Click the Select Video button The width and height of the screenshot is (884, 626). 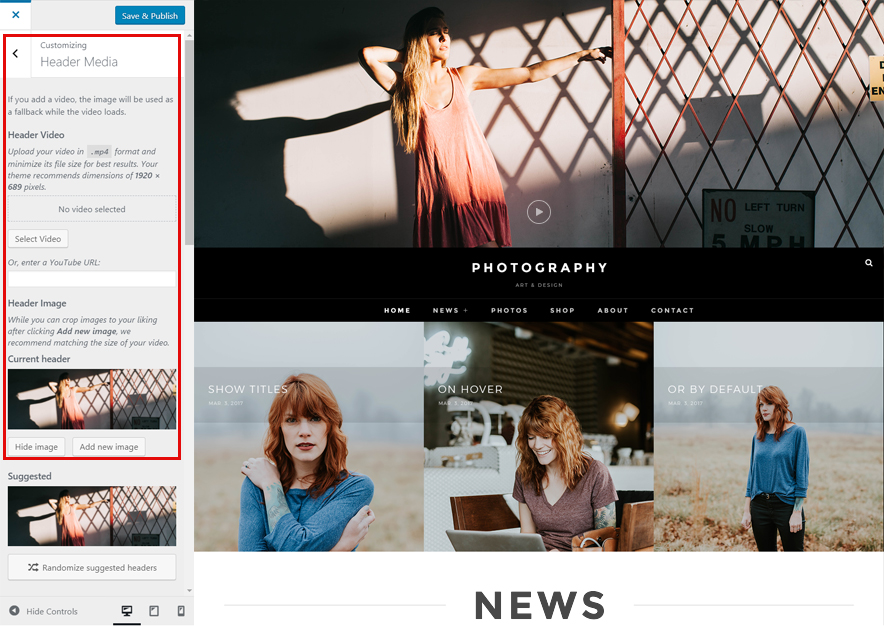click(38, 239)
